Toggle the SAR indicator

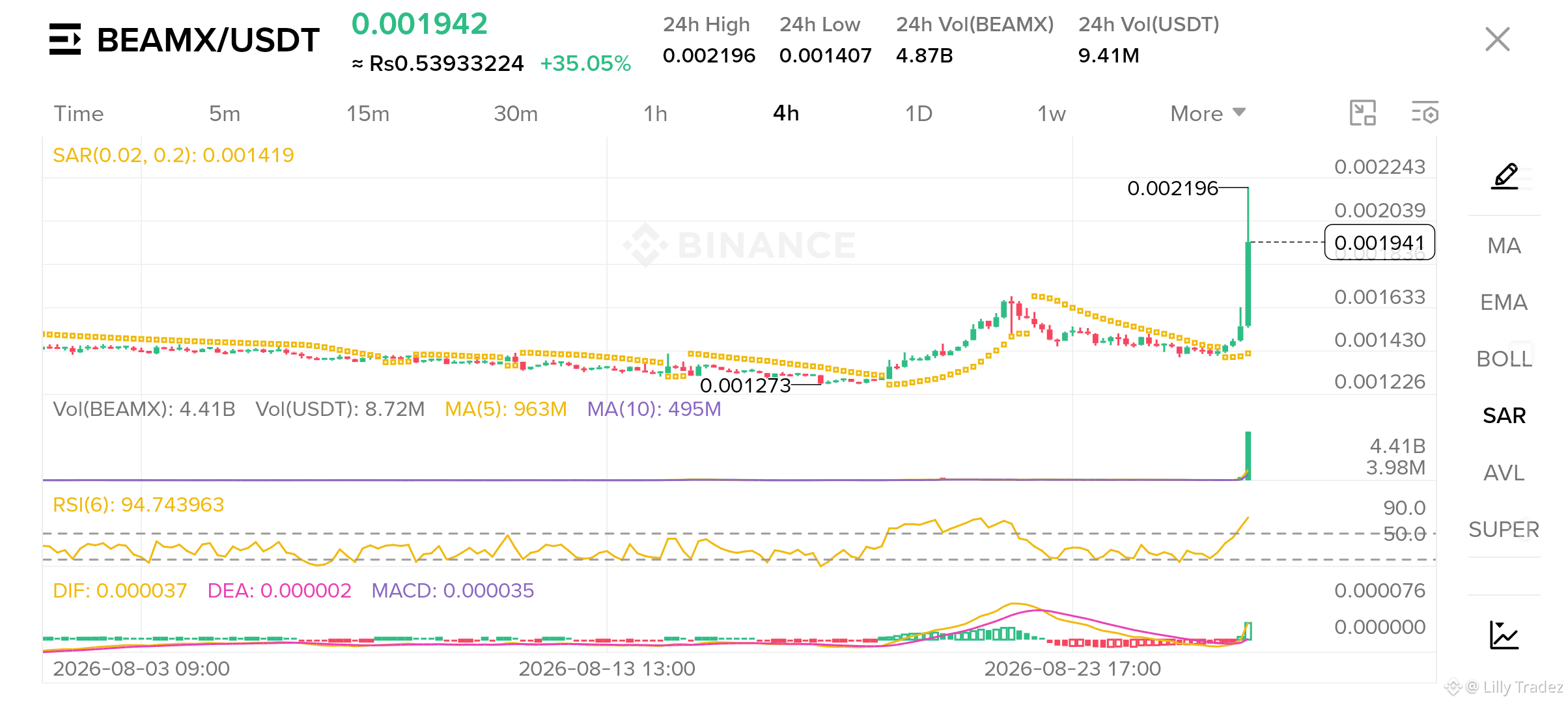pyautogui.click(x=1504, y=415)
